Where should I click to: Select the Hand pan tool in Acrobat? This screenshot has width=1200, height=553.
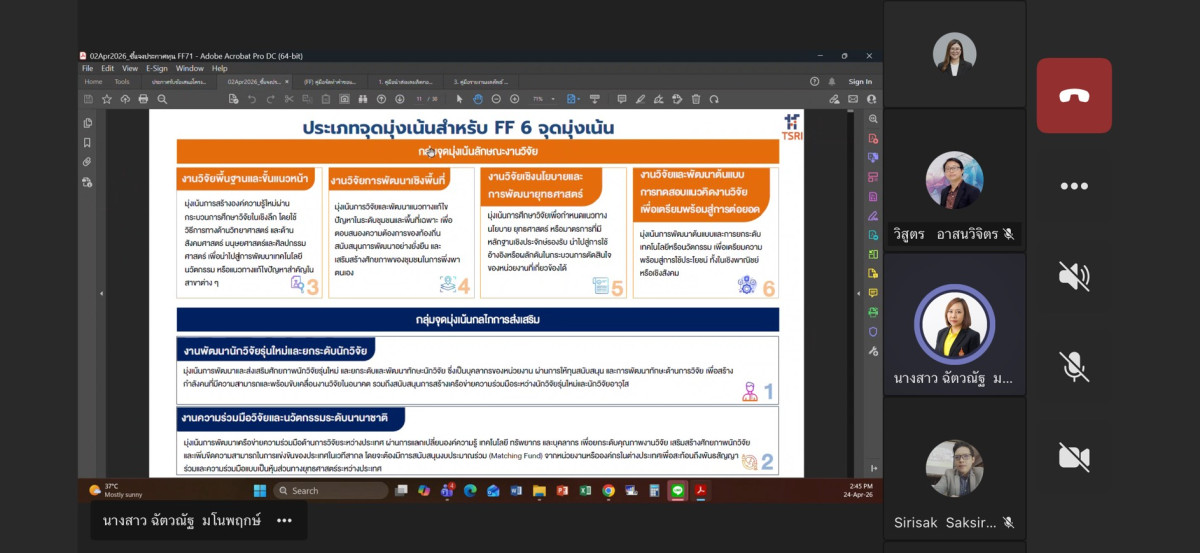478,99
